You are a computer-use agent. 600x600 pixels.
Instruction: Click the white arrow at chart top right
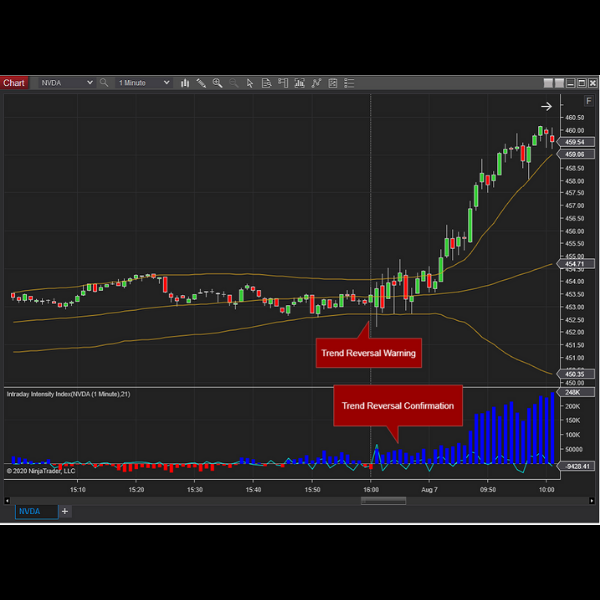point(546,106)
